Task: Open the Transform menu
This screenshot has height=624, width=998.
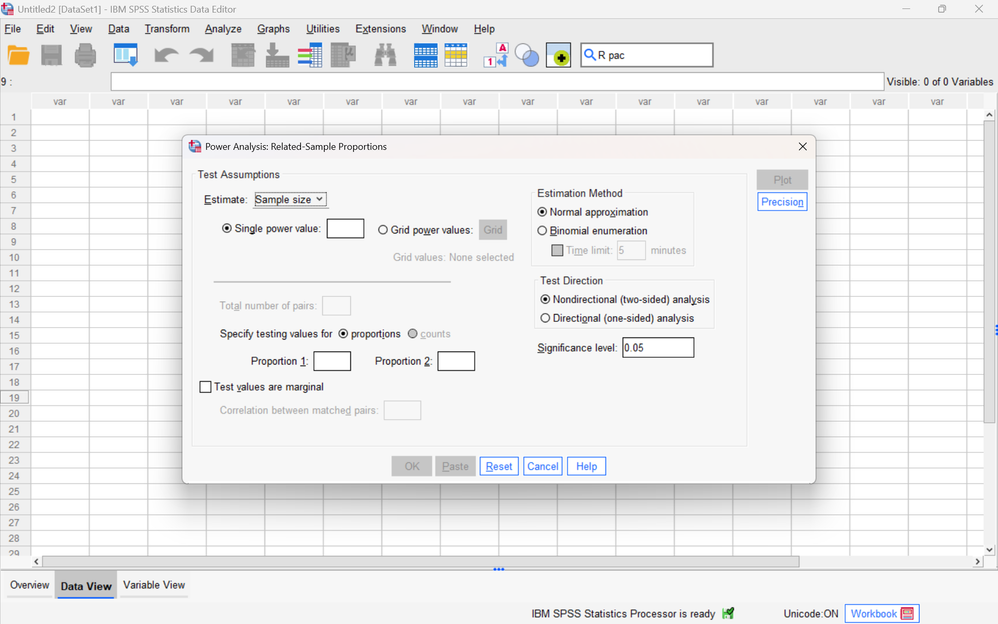Action: point(167,29)
